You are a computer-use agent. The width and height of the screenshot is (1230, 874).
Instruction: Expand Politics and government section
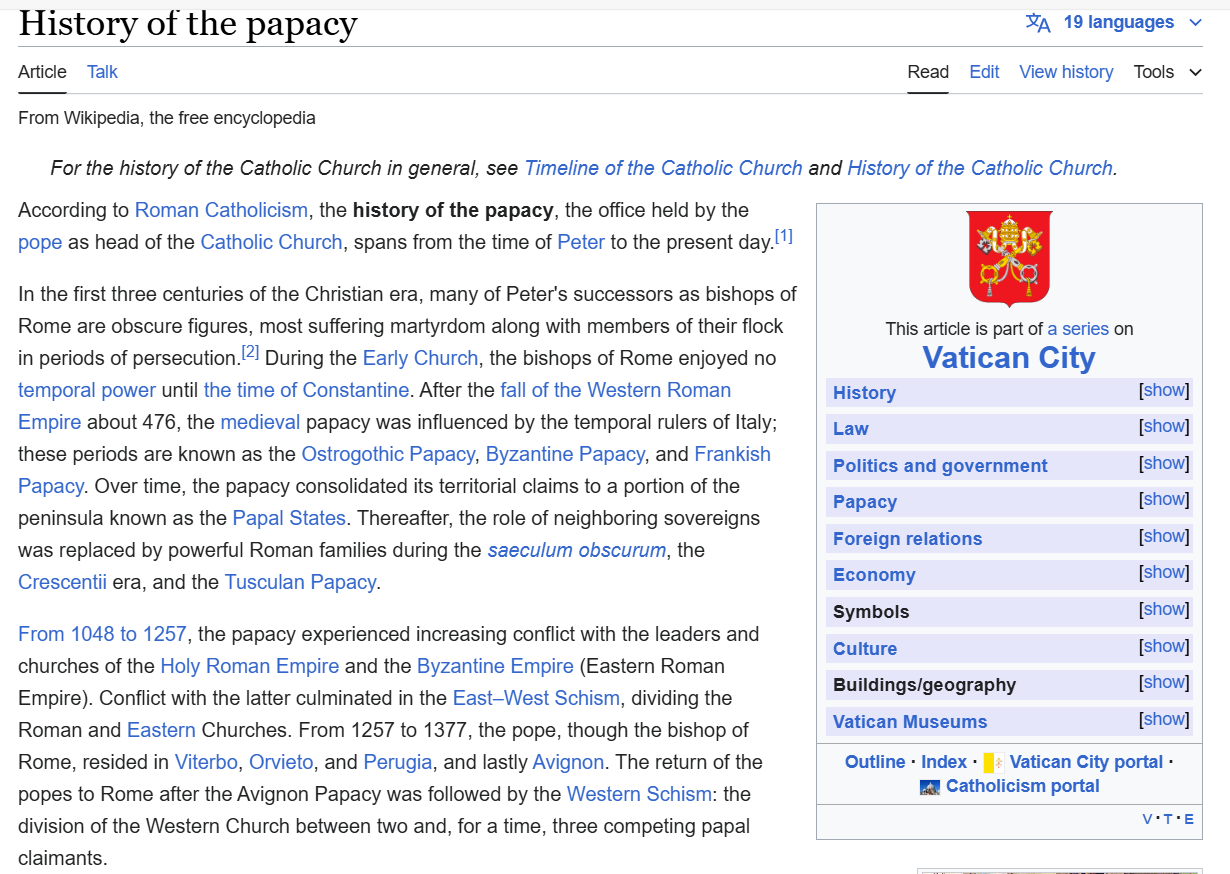[1165, 463]
